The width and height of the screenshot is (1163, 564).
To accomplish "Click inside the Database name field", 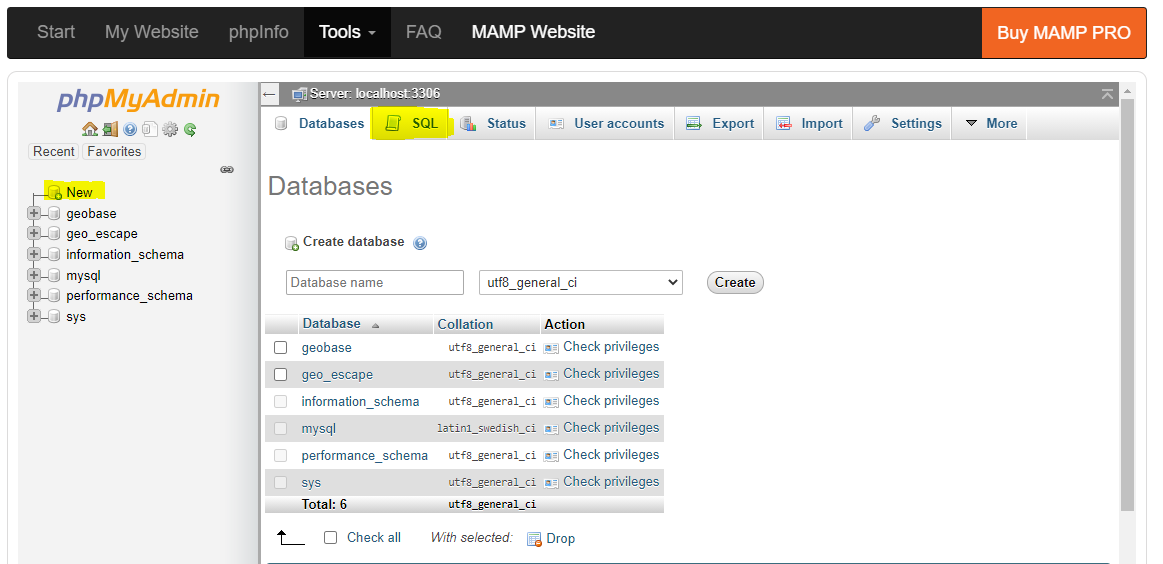I will 375,283.
